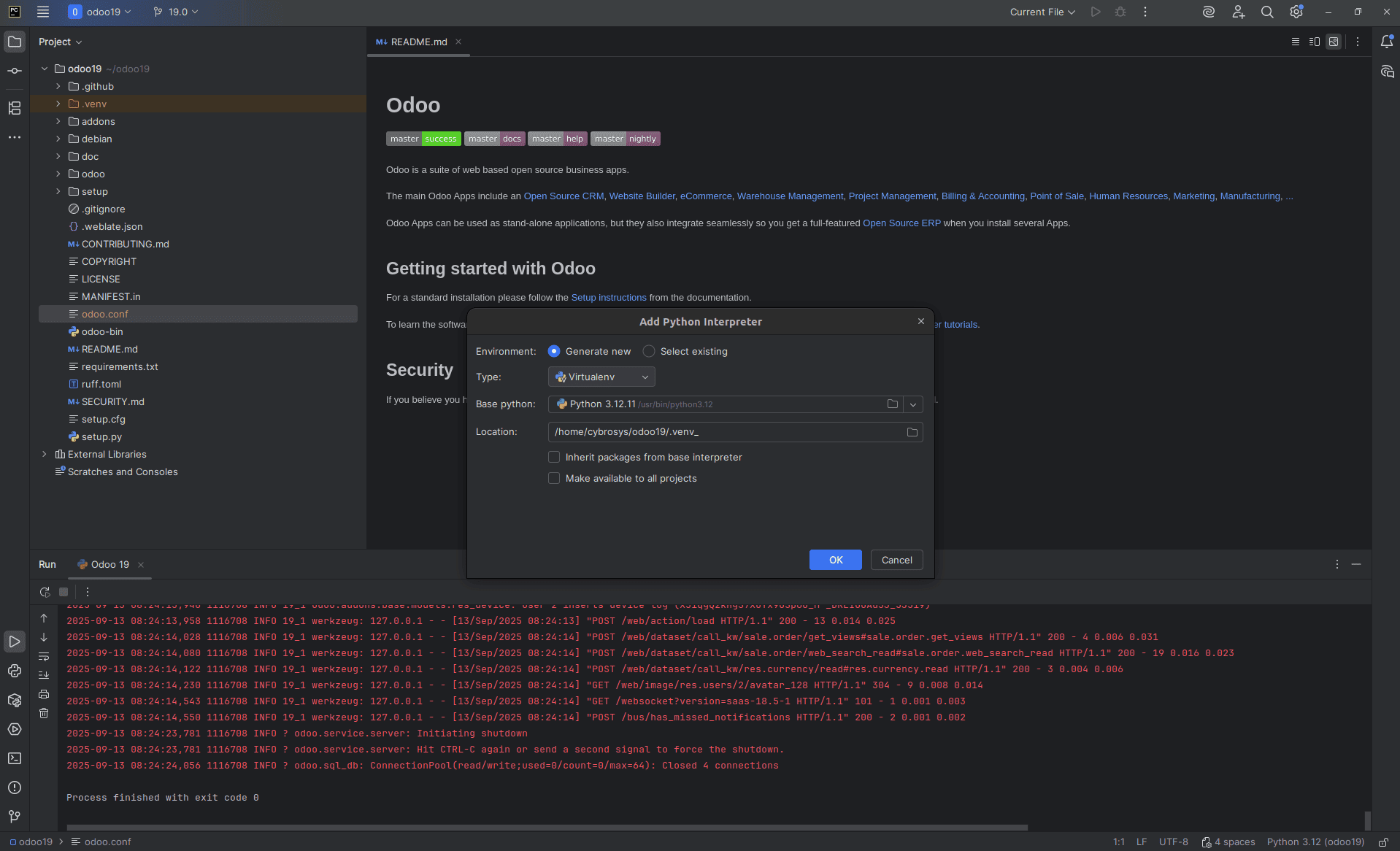Expand the .github folder

point(58,86)
